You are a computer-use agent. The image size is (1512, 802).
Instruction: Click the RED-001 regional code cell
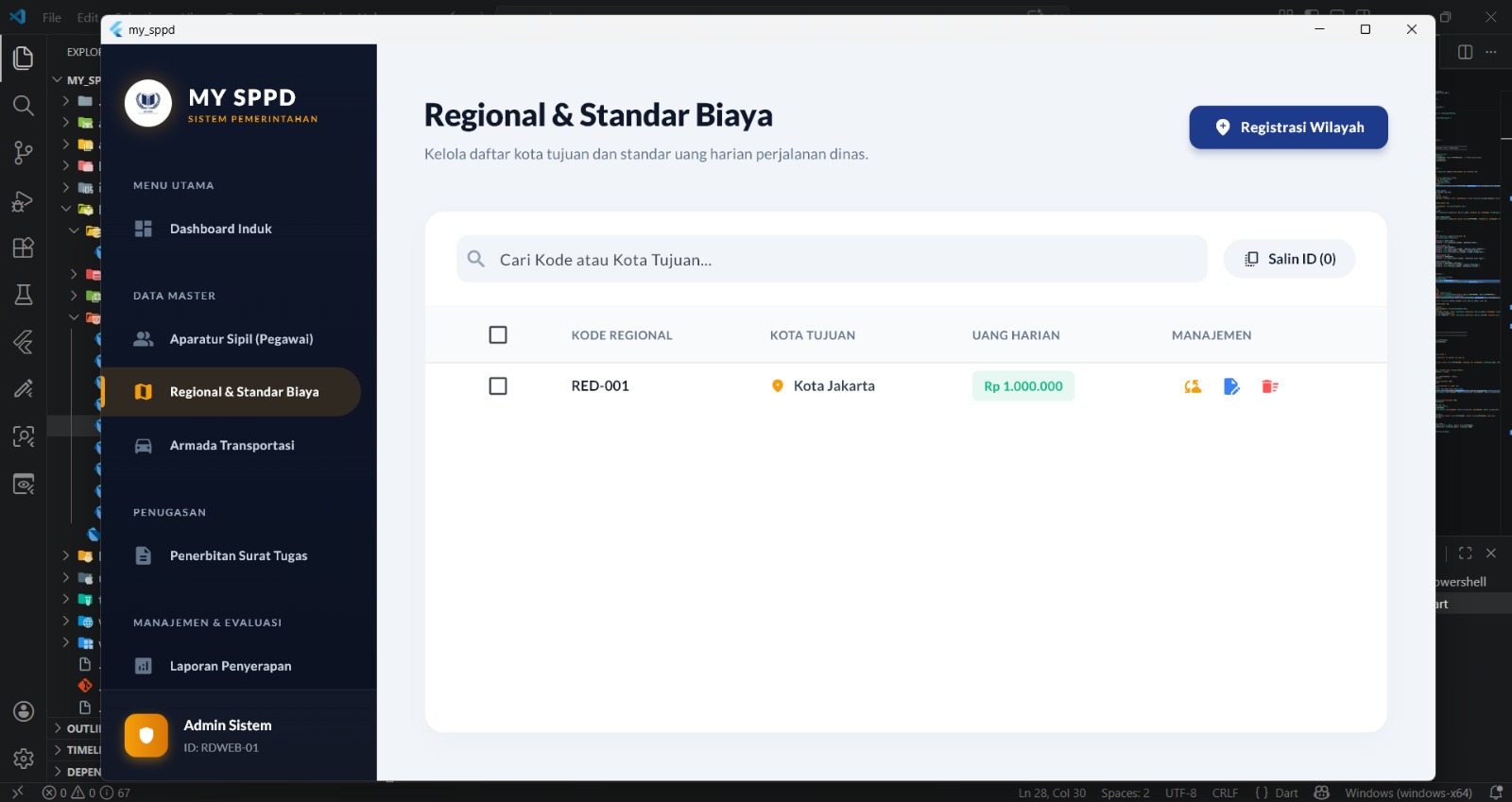point(600,385)
